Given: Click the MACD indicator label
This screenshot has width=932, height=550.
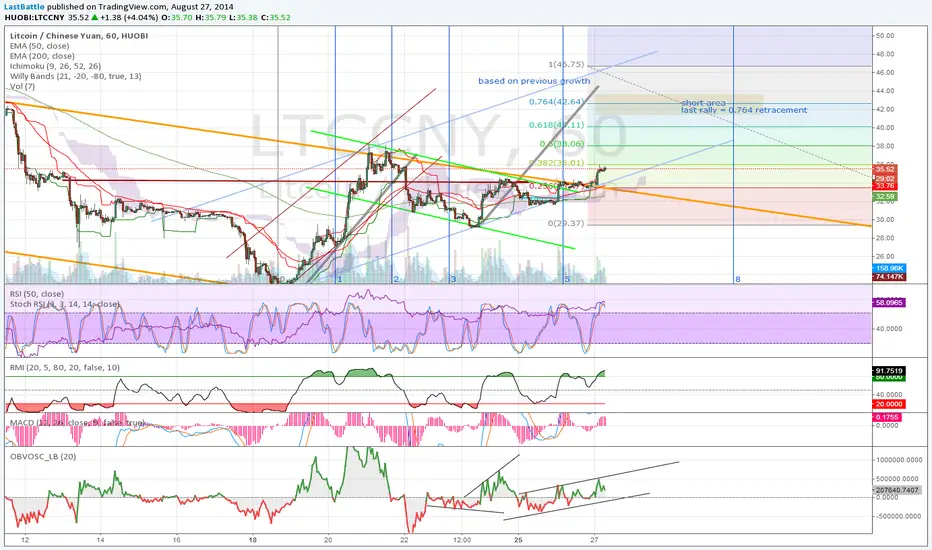Looking at the screenshot, I should [77, 423].
